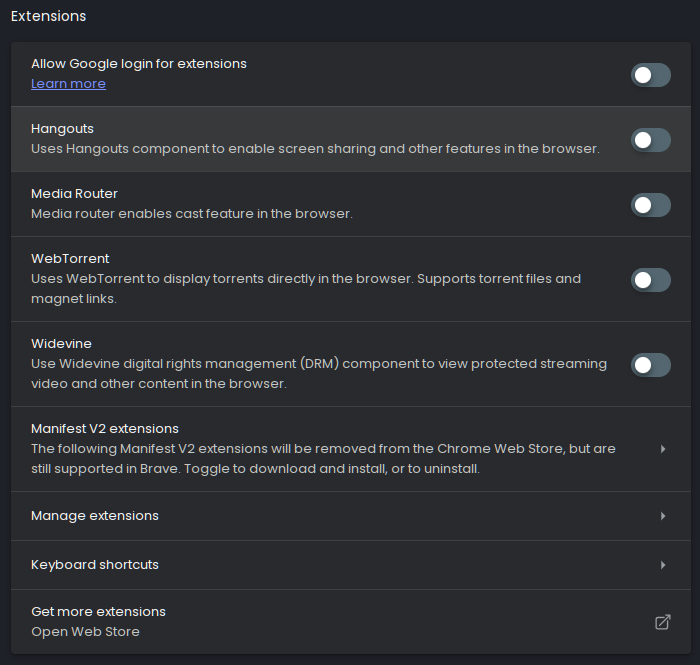Open the Manage extensions row
700x665 pixels.
(351, 516)
